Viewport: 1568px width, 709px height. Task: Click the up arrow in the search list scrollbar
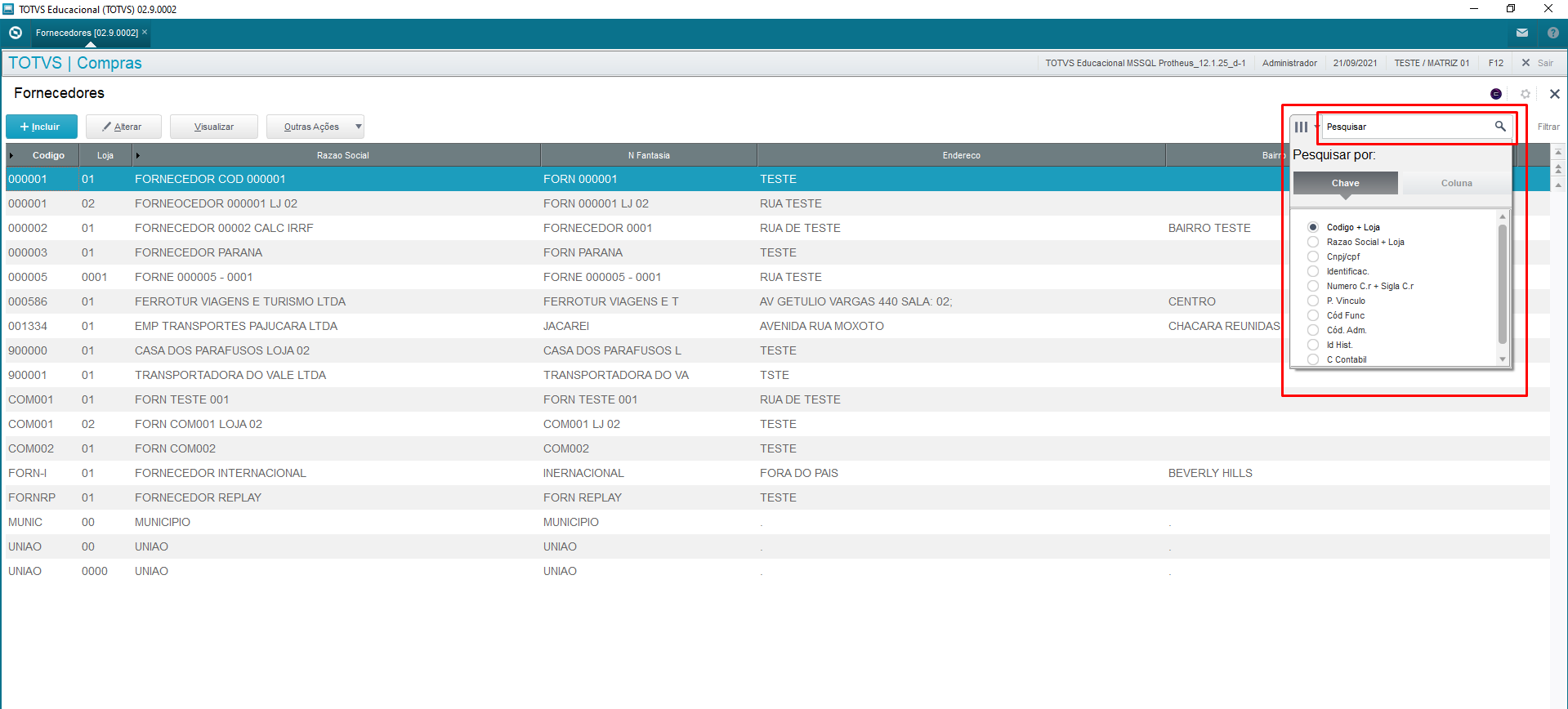[1502, 216]
